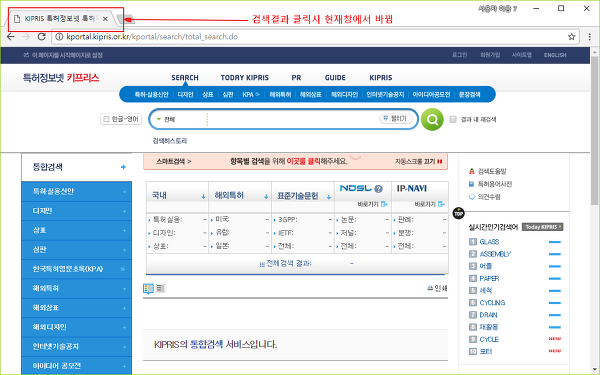Select 해외상표 in the blue submenu

click(310, 95)
